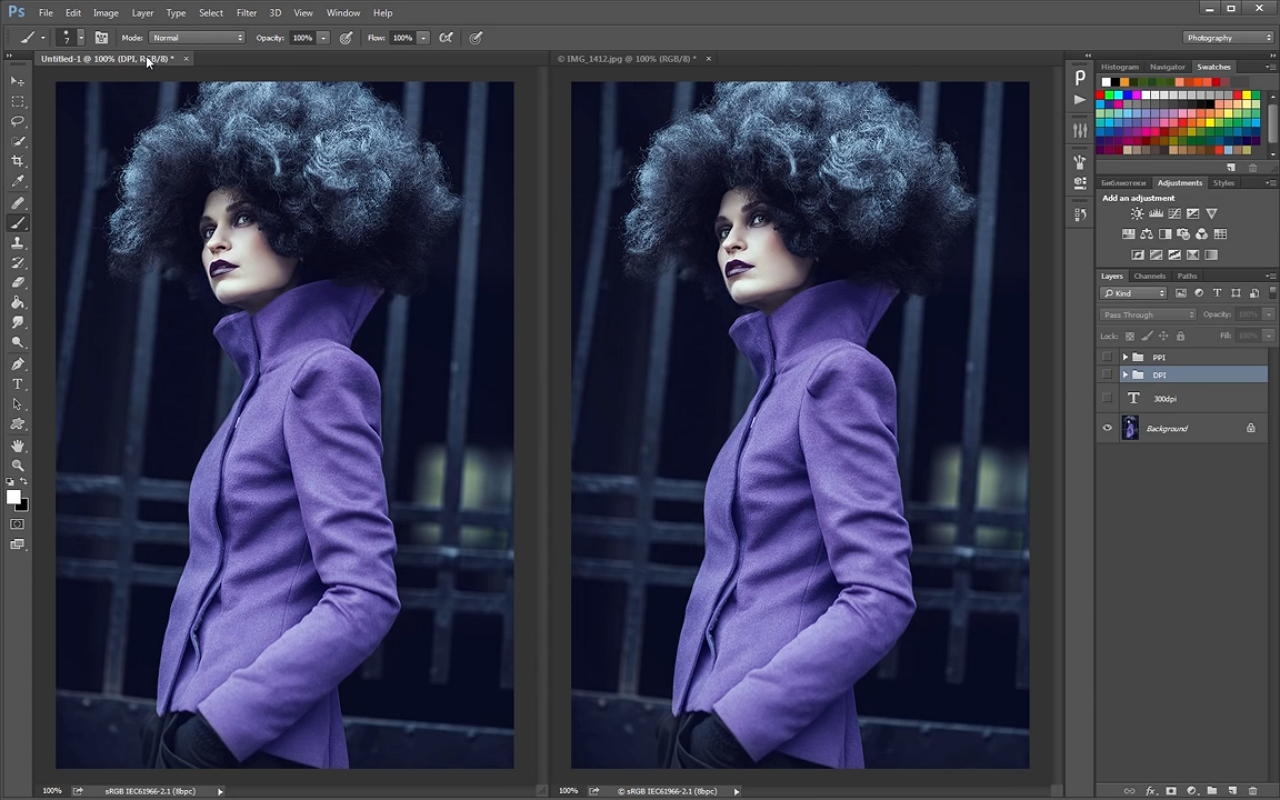Show the DPI group layer

(1107, 375)
